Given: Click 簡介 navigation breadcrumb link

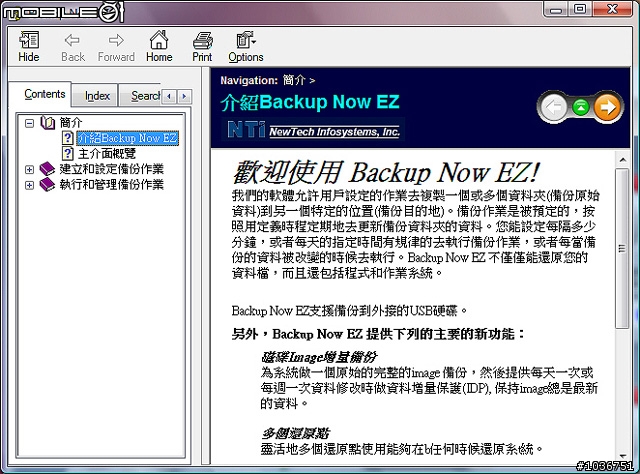Looking at the screenshot, I should (x=294, y=80).
